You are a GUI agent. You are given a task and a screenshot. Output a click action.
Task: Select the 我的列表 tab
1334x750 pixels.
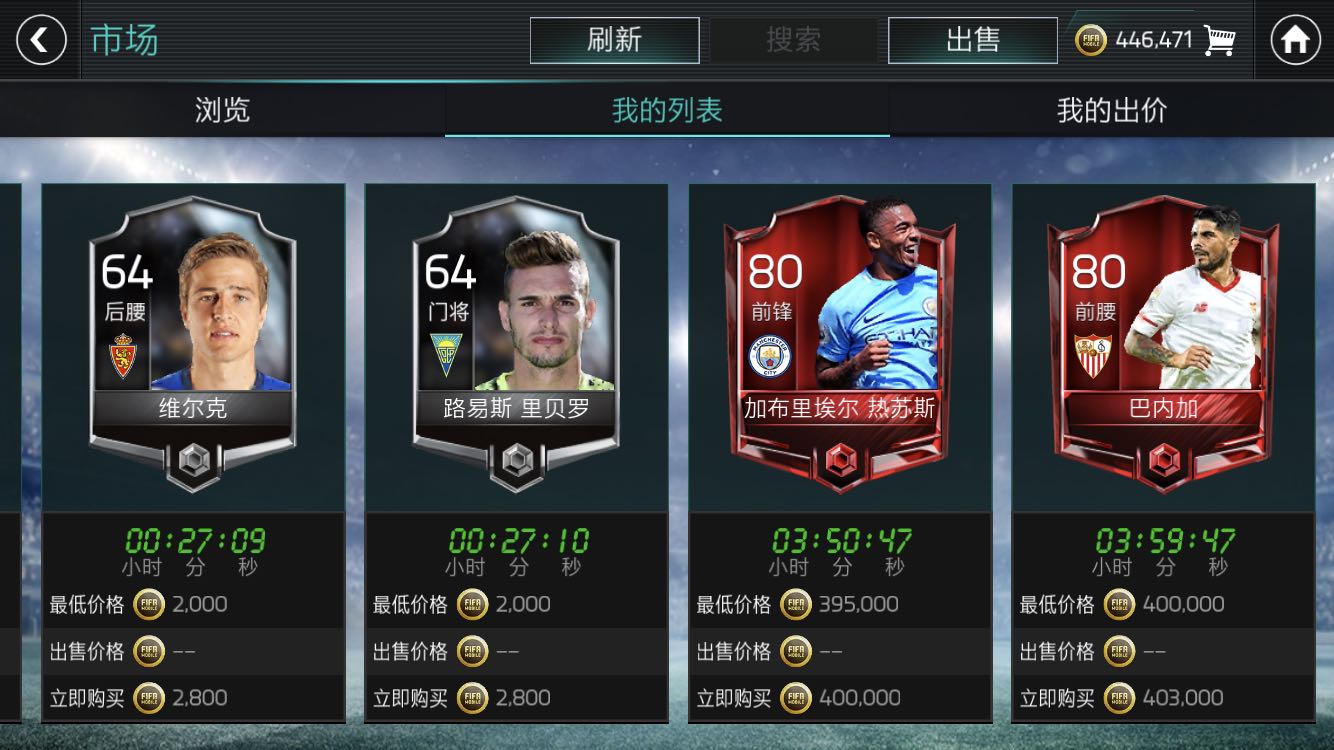pos(667,110)
